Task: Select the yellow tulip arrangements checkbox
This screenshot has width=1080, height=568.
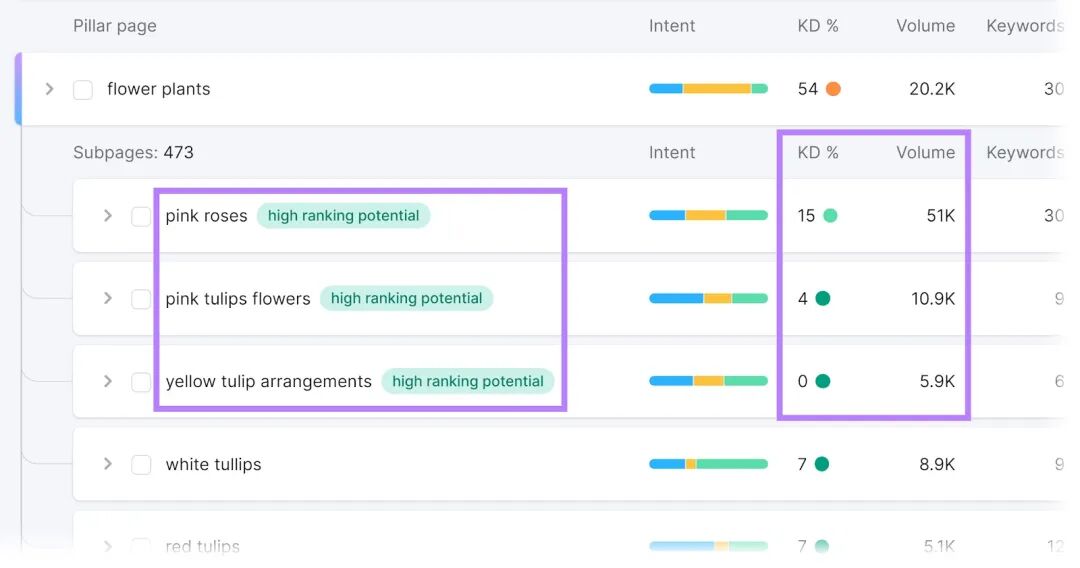Action: tap(141, 381)
